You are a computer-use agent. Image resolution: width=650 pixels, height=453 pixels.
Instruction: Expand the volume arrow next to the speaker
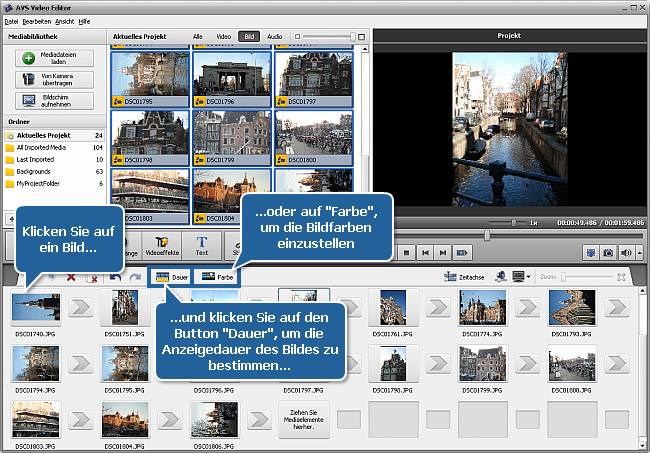click(x=638, y=253)
